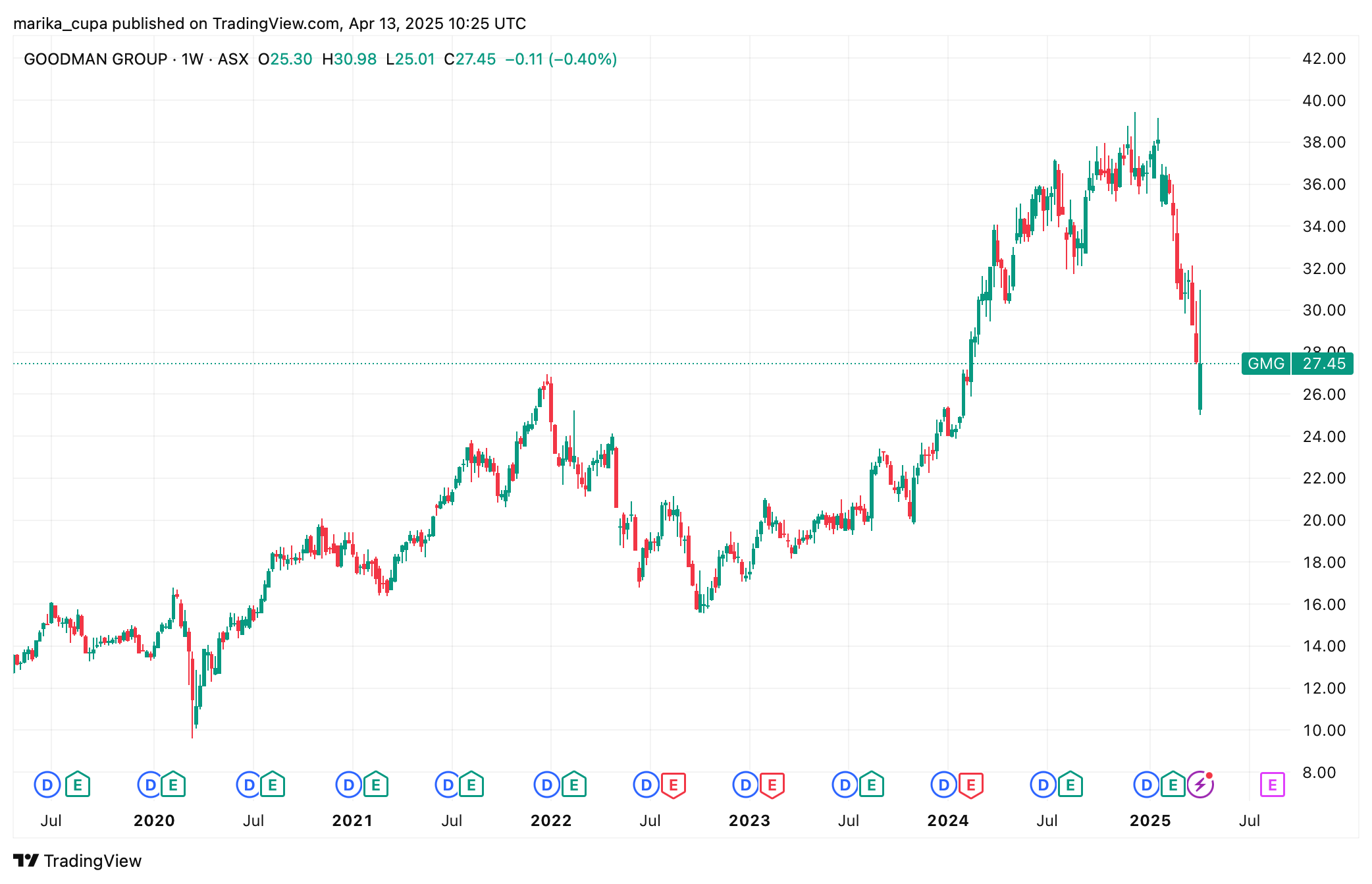Click the GOODMAN GROUP symbol title

(95, 59)
